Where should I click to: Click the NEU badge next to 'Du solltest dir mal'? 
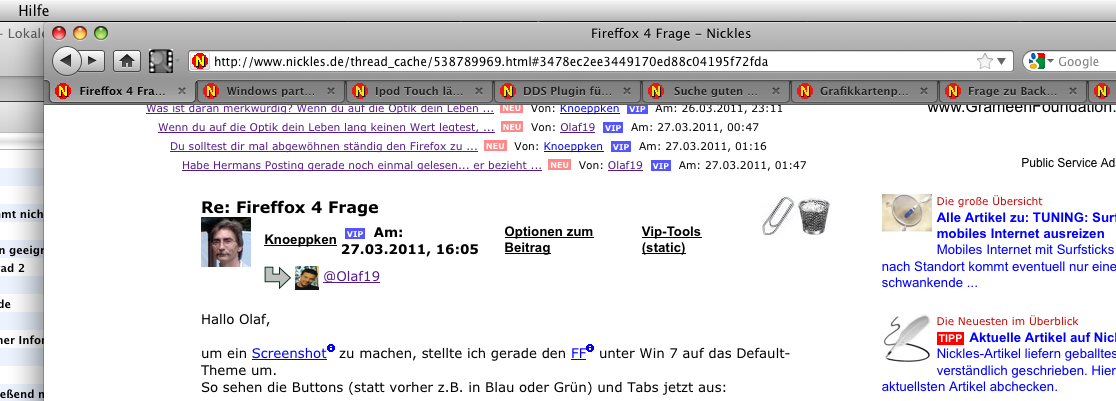click(495, 147)
